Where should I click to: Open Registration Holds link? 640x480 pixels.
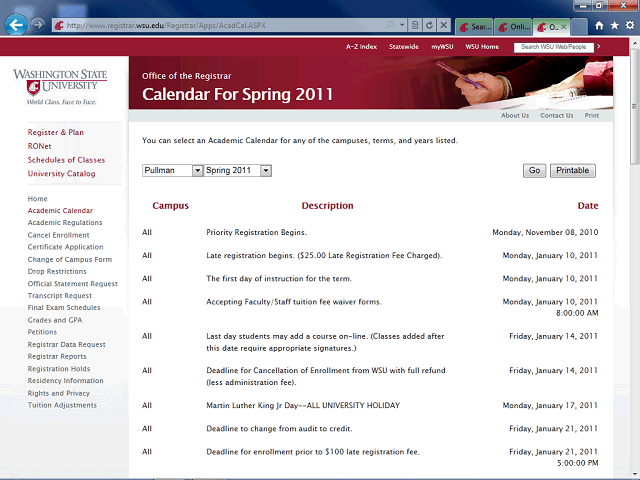click(59, 369)
